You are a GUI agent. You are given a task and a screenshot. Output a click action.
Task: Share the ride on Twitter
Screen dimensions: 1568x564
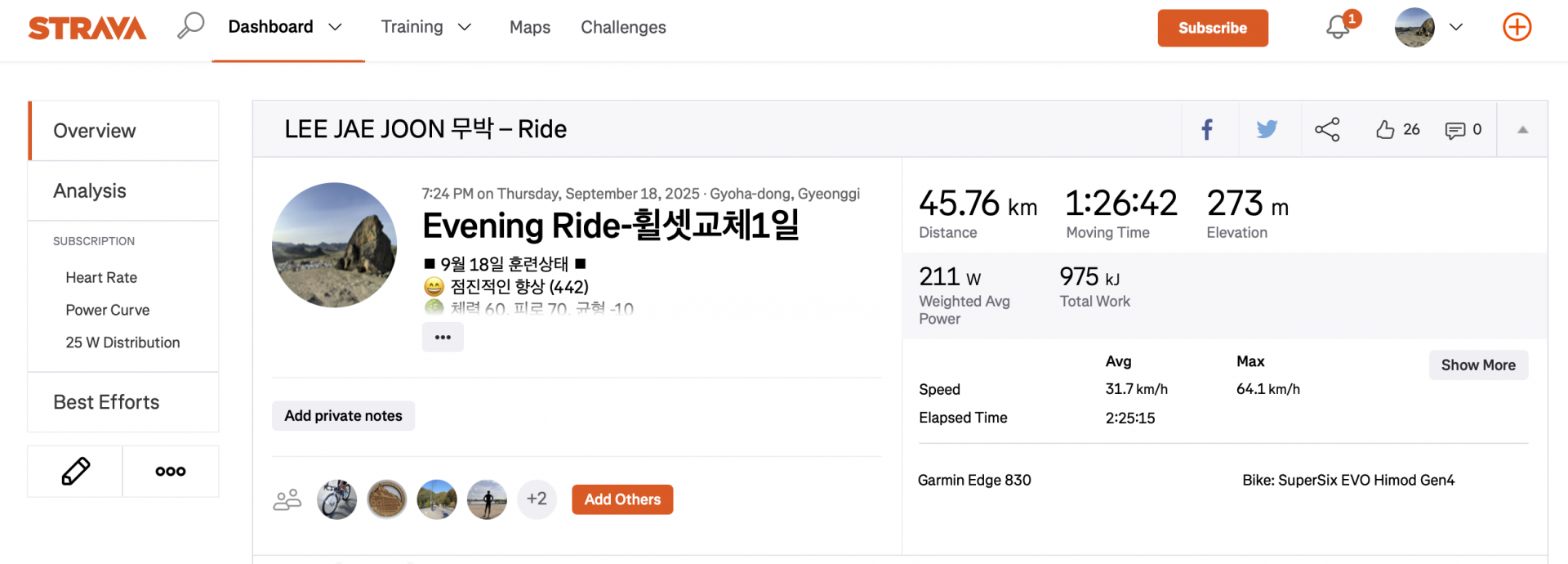click(x=1267, y=129)
